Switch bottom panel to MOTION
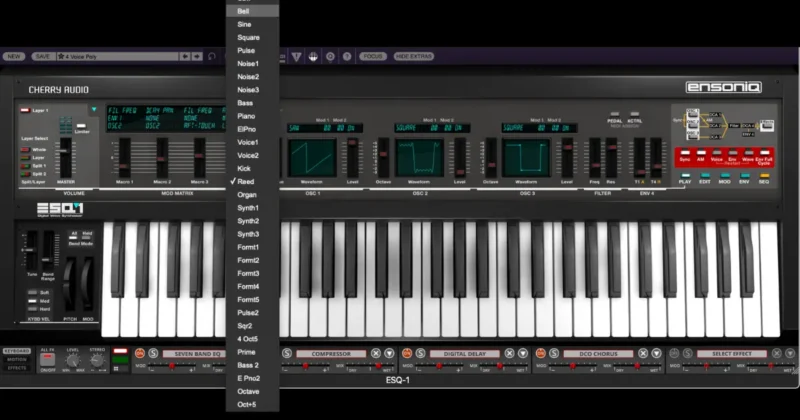This screenshot has width=800, height=420. 16,359
